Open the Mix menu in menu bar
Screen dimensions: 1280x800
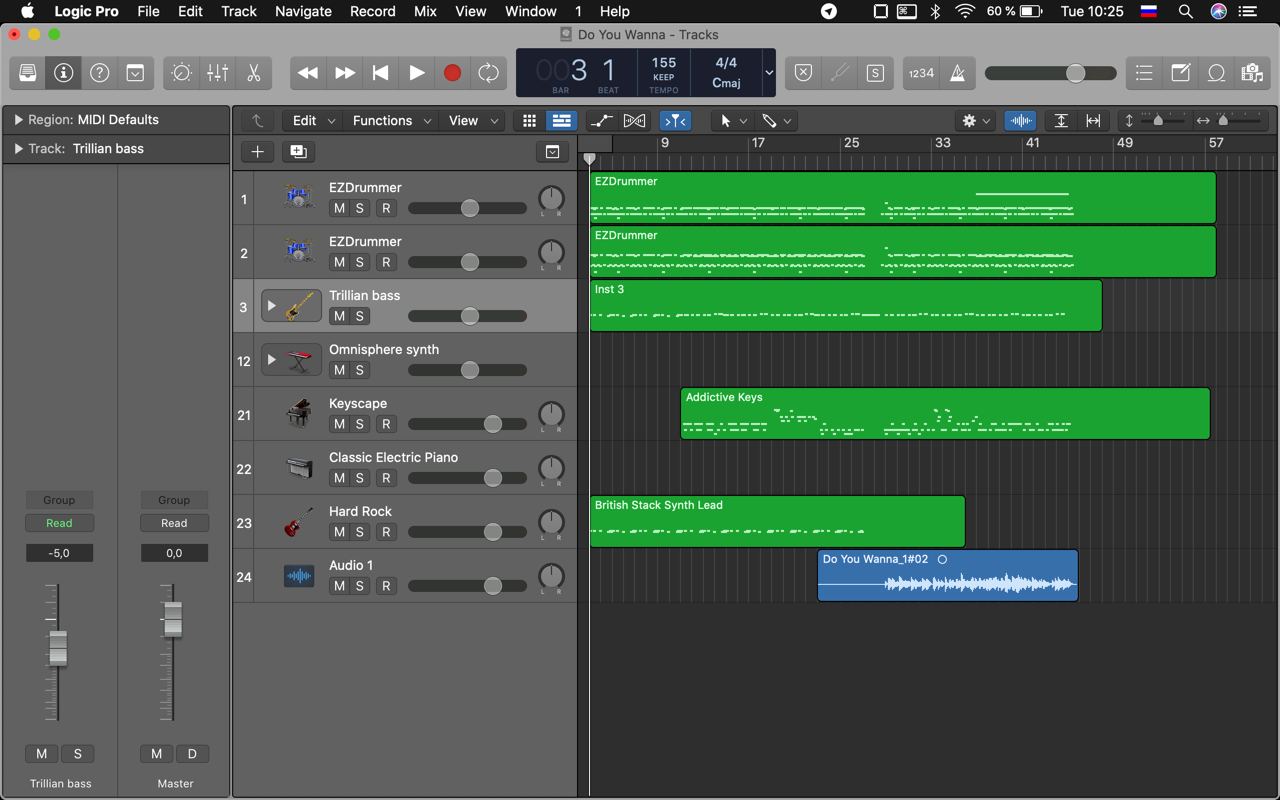point(425,11)
